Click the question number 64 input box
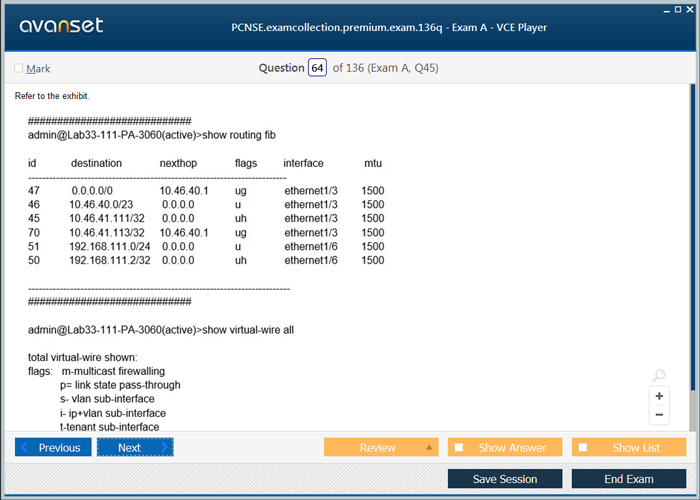Screen dimensions: 700x500 [x=317, y=68]
